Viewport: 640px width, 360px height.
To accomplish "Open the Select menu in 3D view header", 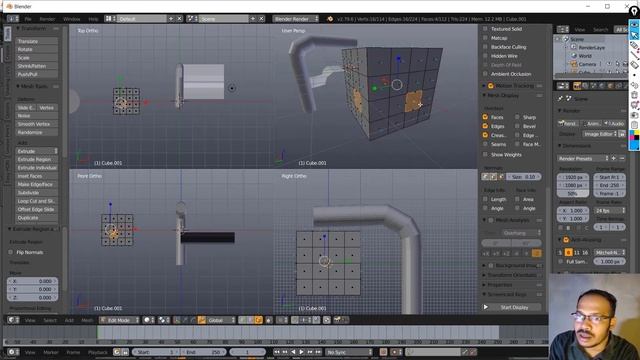I will (50, 320).
